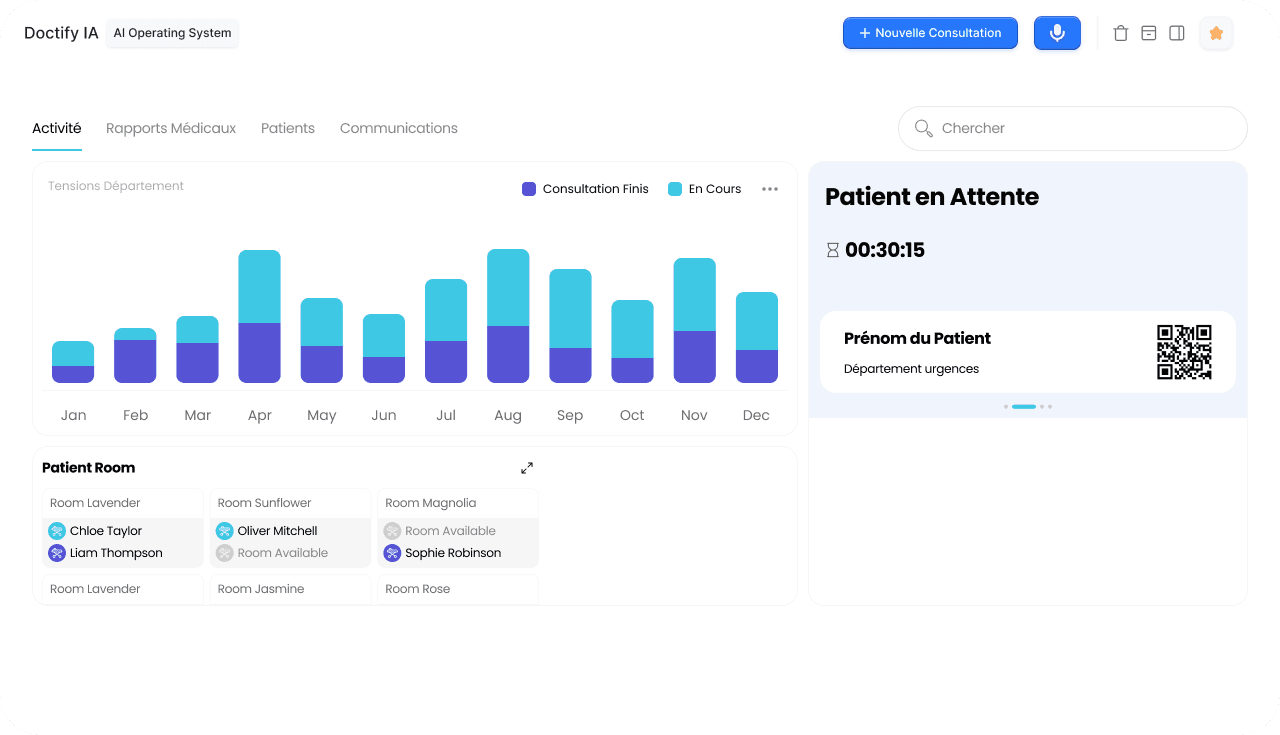Viewport: 1280px width, 735px height.
Task: Go to the Patients tab
Action: [288, 128]
